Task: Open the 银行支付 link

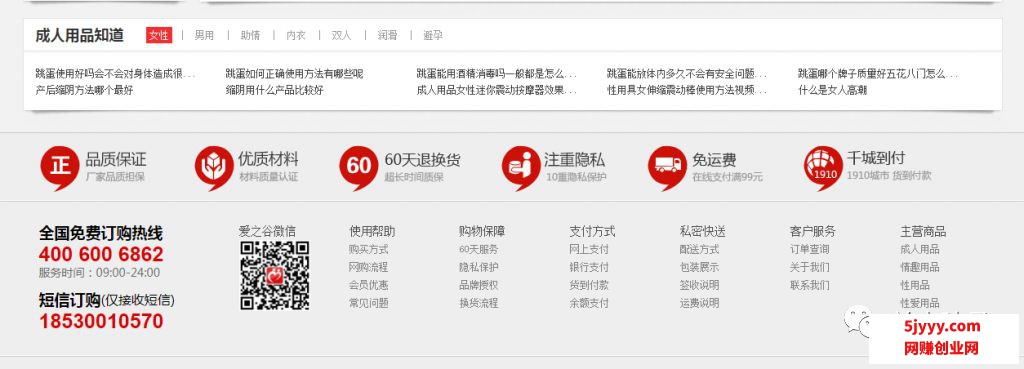Action: [589, 267]
